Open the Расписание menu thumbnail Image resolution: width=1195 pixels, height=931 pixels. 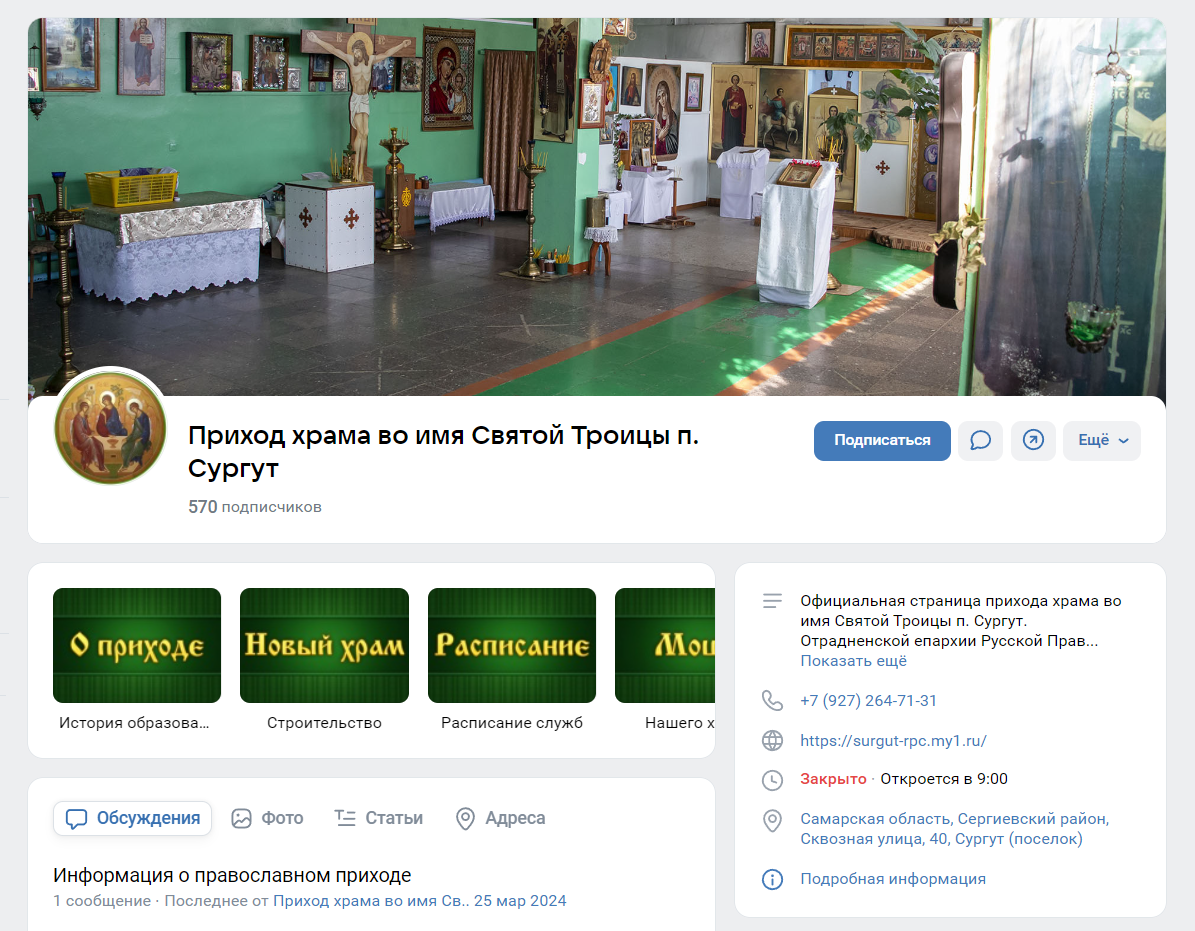[511, 645]
